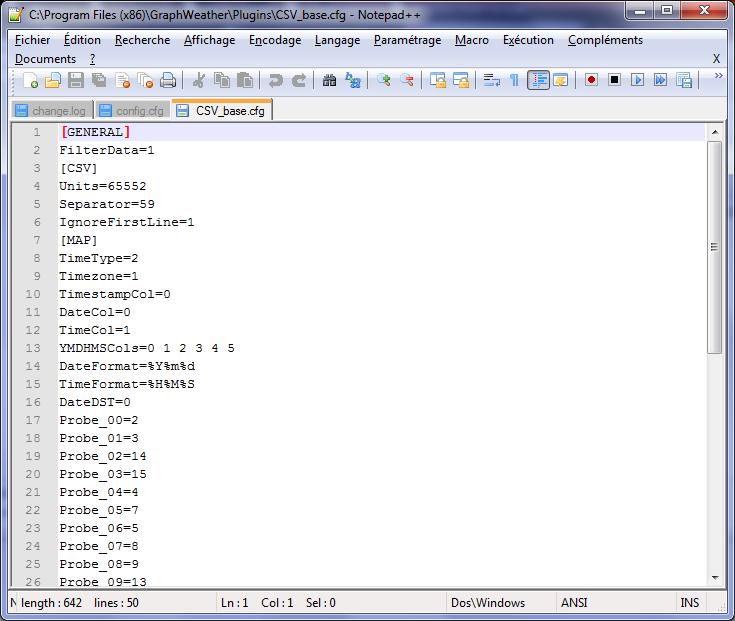Toggle indent guide toolbar button
735x621 pixels.
[x=538, y=80]
